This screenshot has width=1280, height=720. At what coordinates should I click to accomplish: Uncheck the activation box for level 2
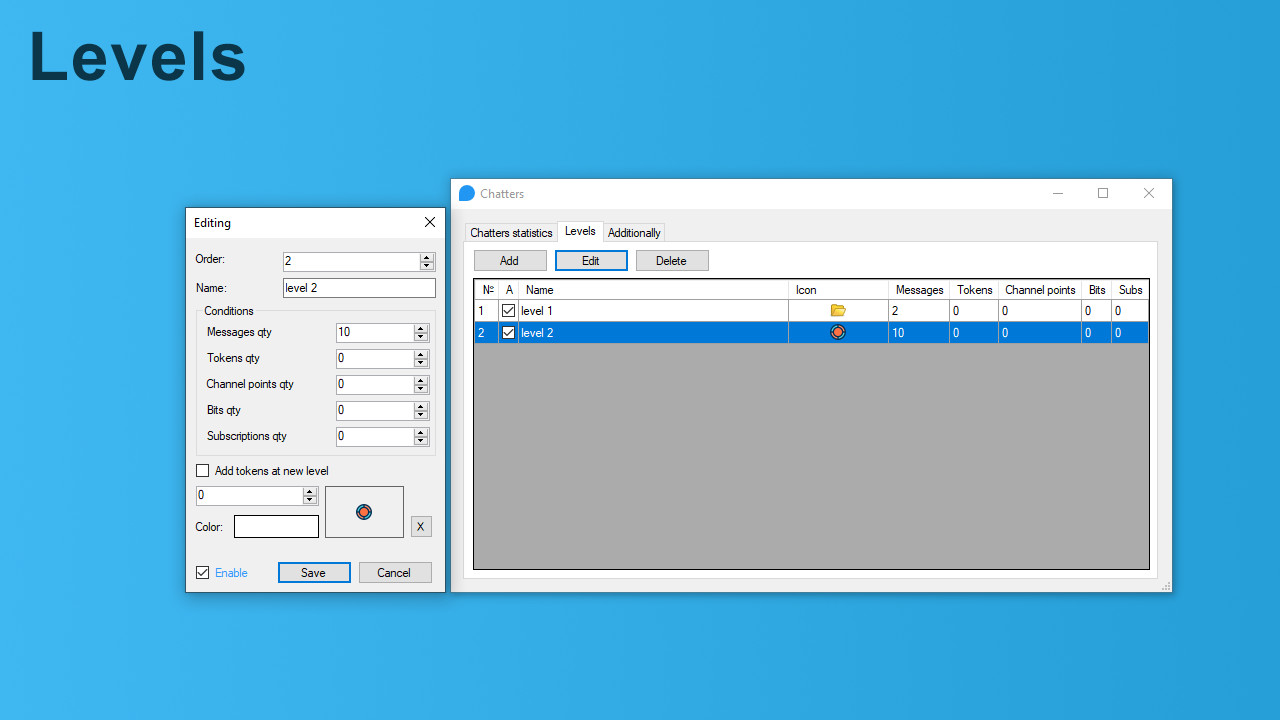coord(508,332)
